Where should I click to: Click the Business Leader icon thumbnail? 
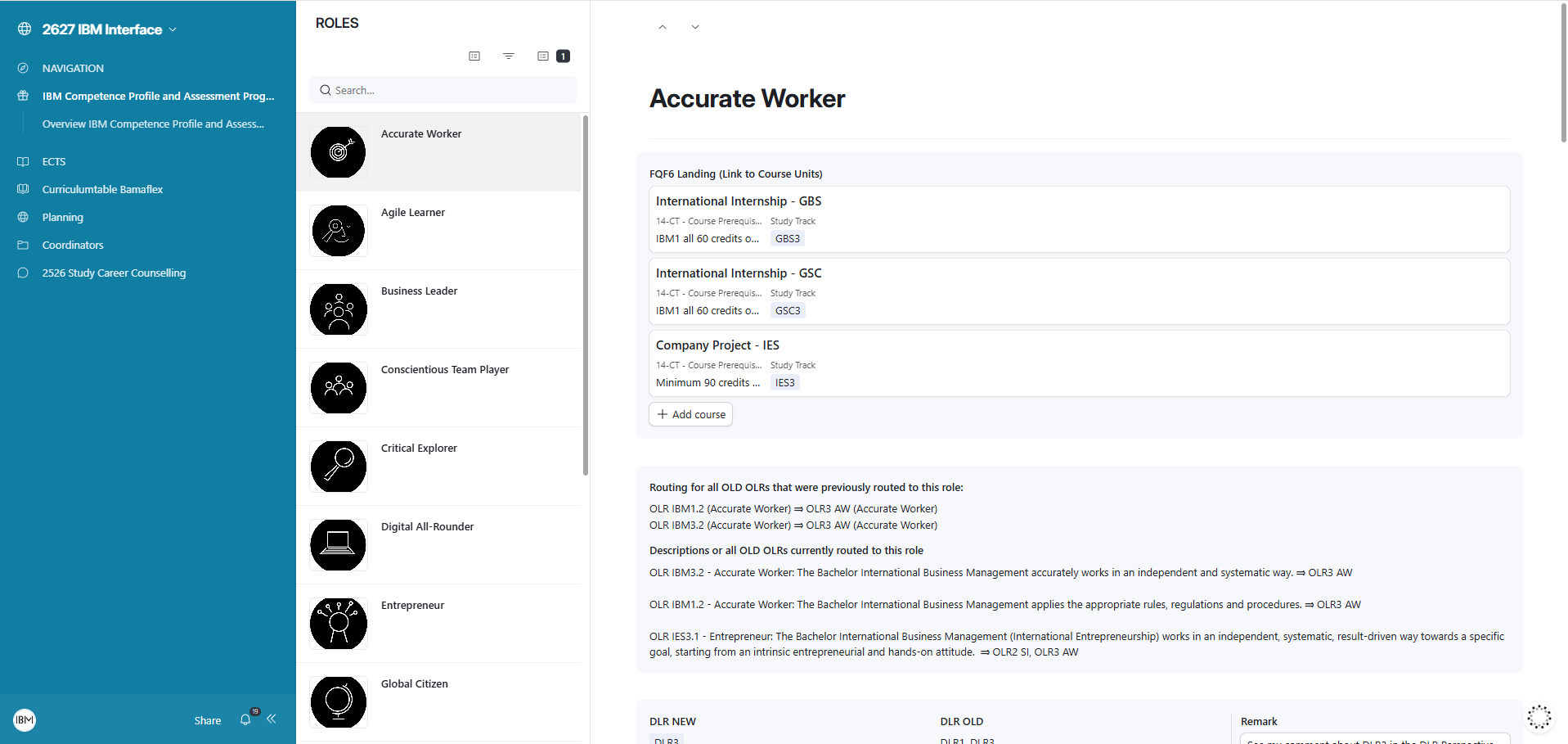coord(339,309)
